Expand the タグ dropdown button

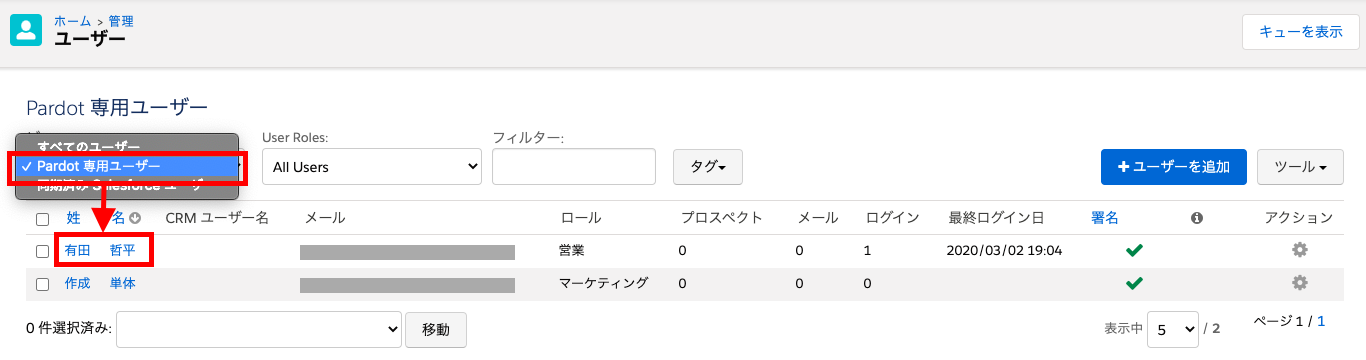[x=708, y=167]
